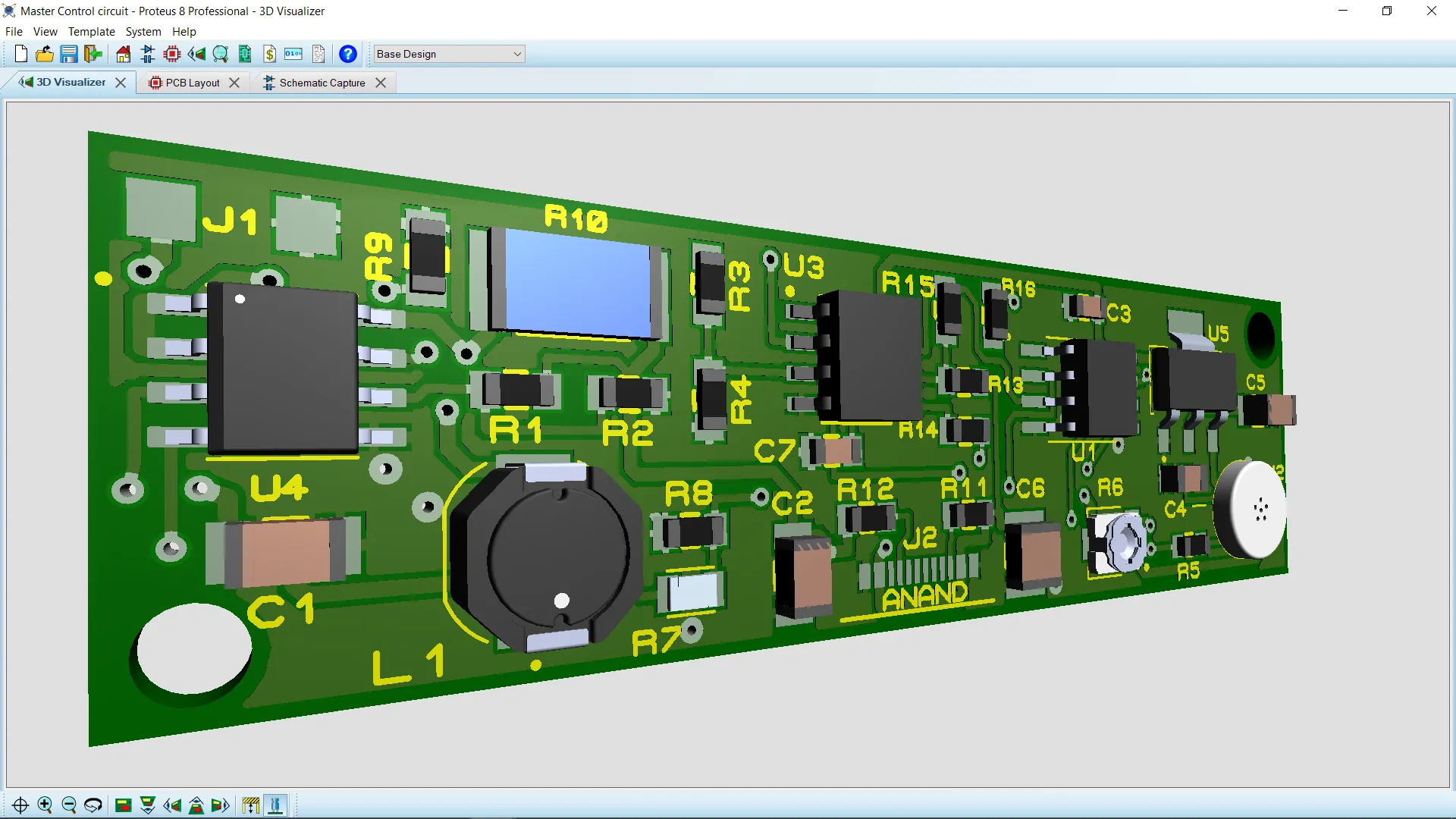
Task: Open the PCB Layout chip icon
Action: pyautogui.click(x=171, y=54)
